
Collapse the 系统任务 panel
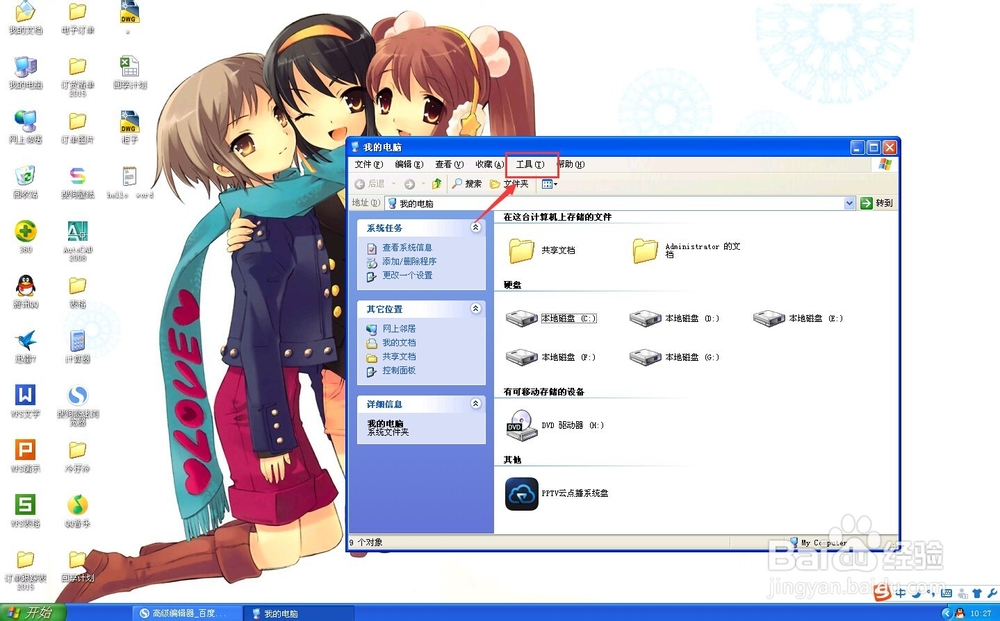[476, 227]
